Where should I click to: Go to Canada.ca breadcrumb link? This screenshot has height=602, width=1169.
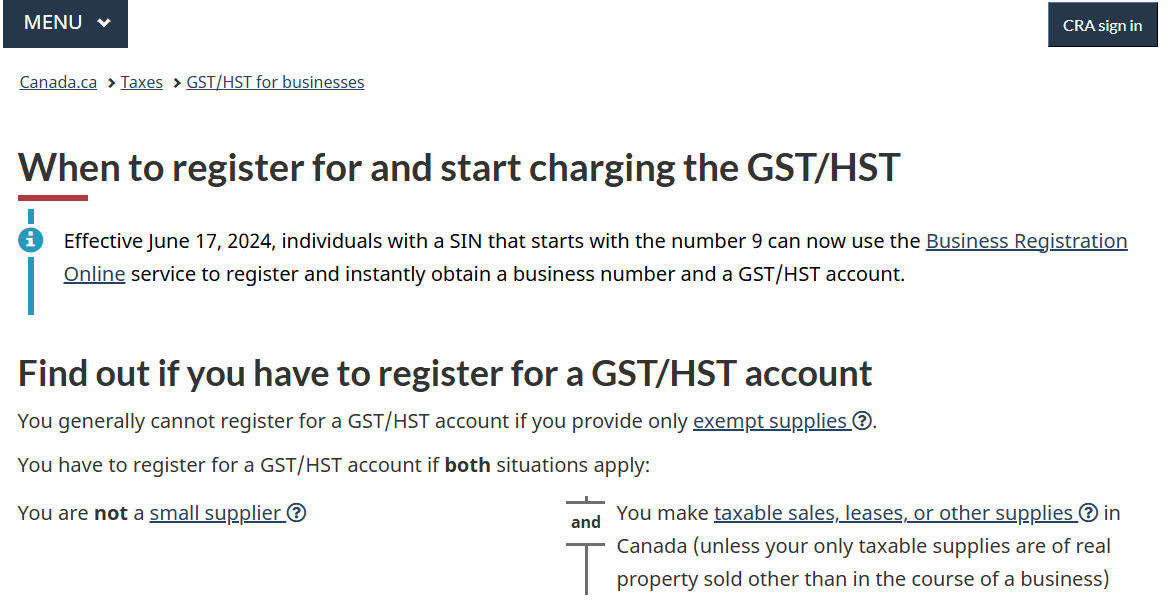click(x=58, y=82)
